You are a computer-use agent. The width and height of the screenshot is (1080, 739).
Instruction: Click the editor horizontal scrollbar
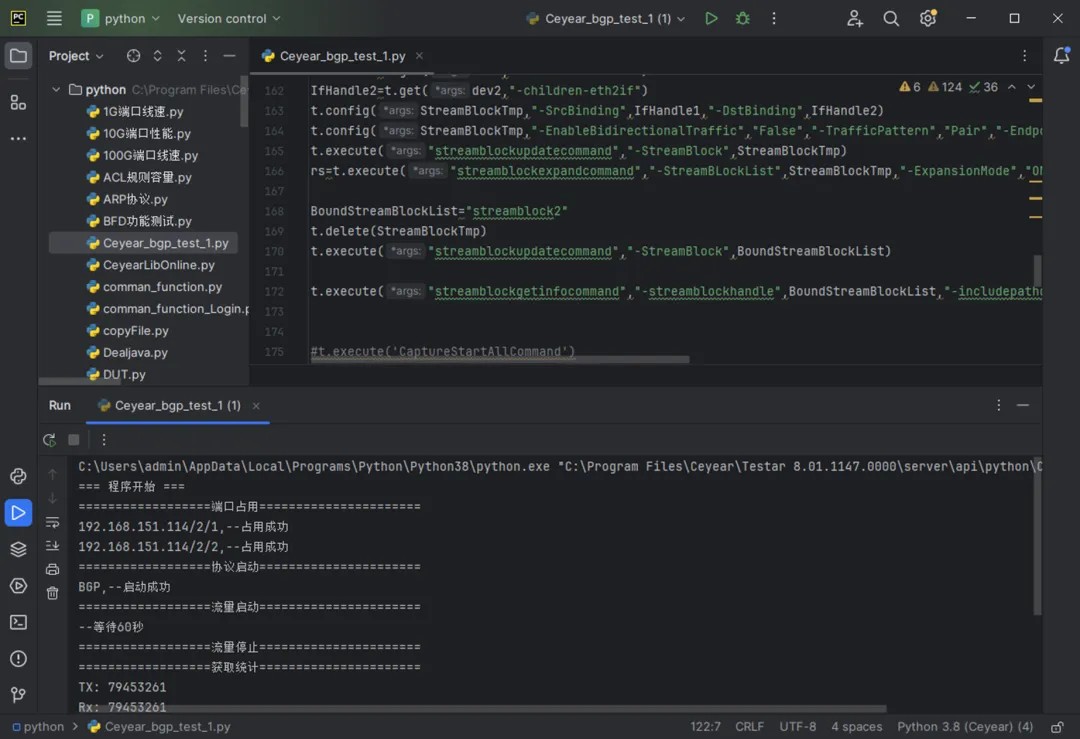500,359
